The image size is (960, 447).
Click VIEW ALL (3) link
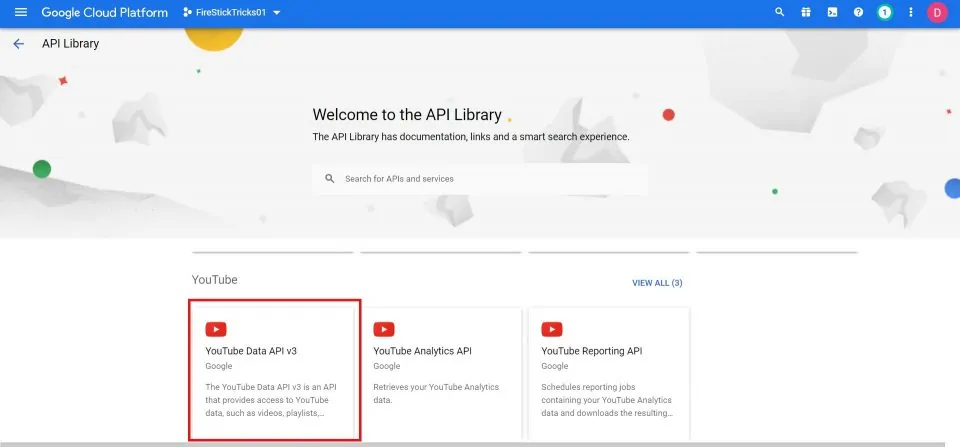657,283
